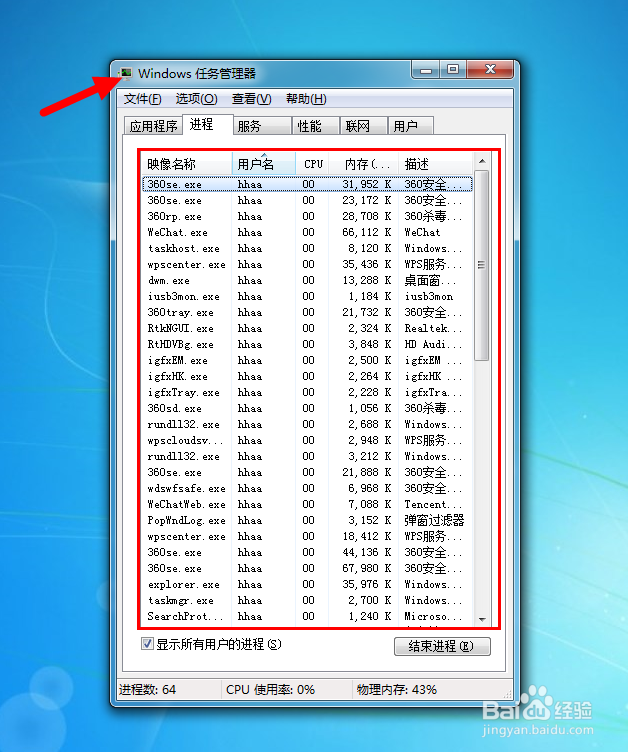Open the 查看(V) menu
Viewport: 628px width, 752px height.
click(x=252, y=99)
